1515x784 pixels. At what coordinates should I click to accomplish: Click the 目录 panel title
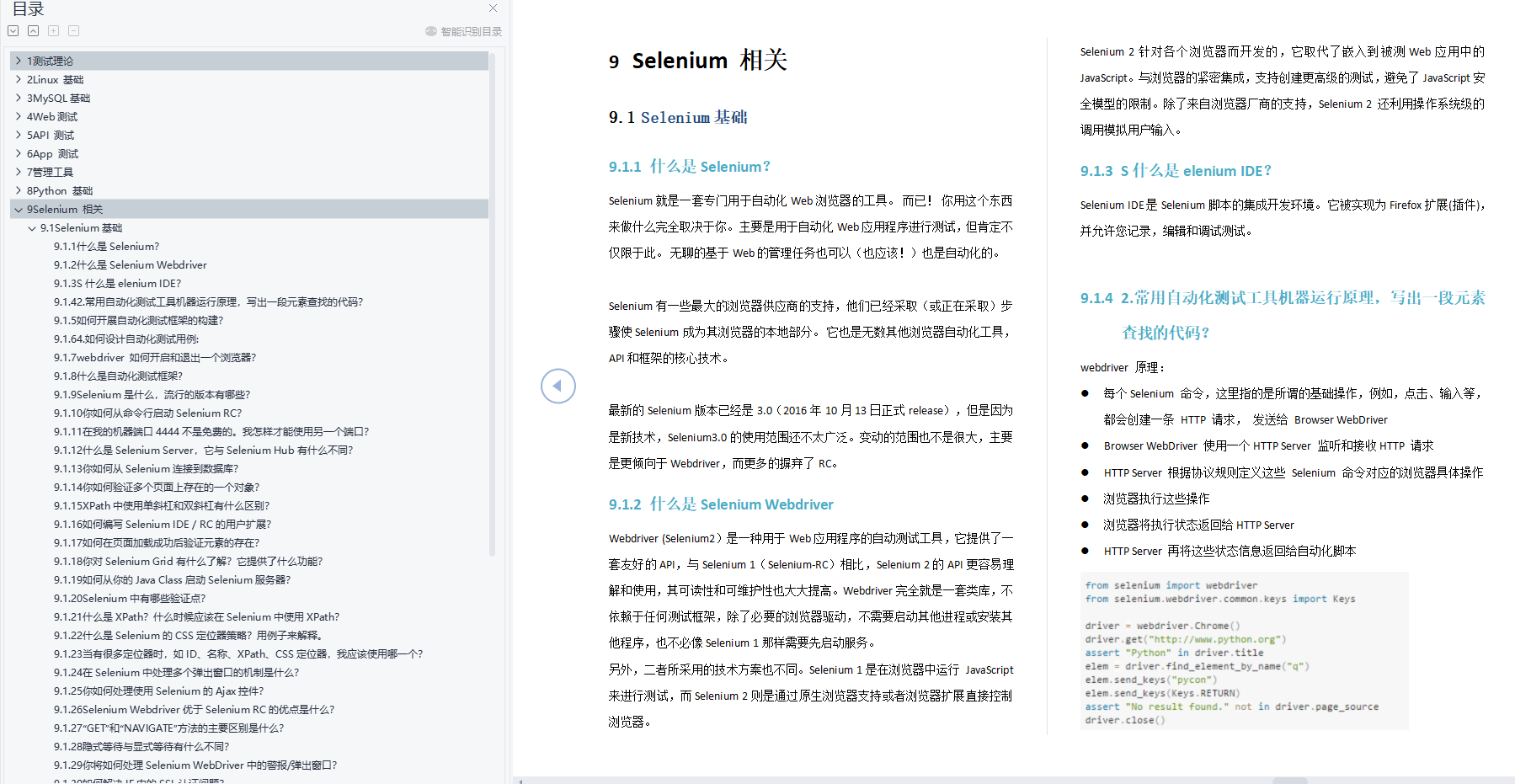(28, 9)
